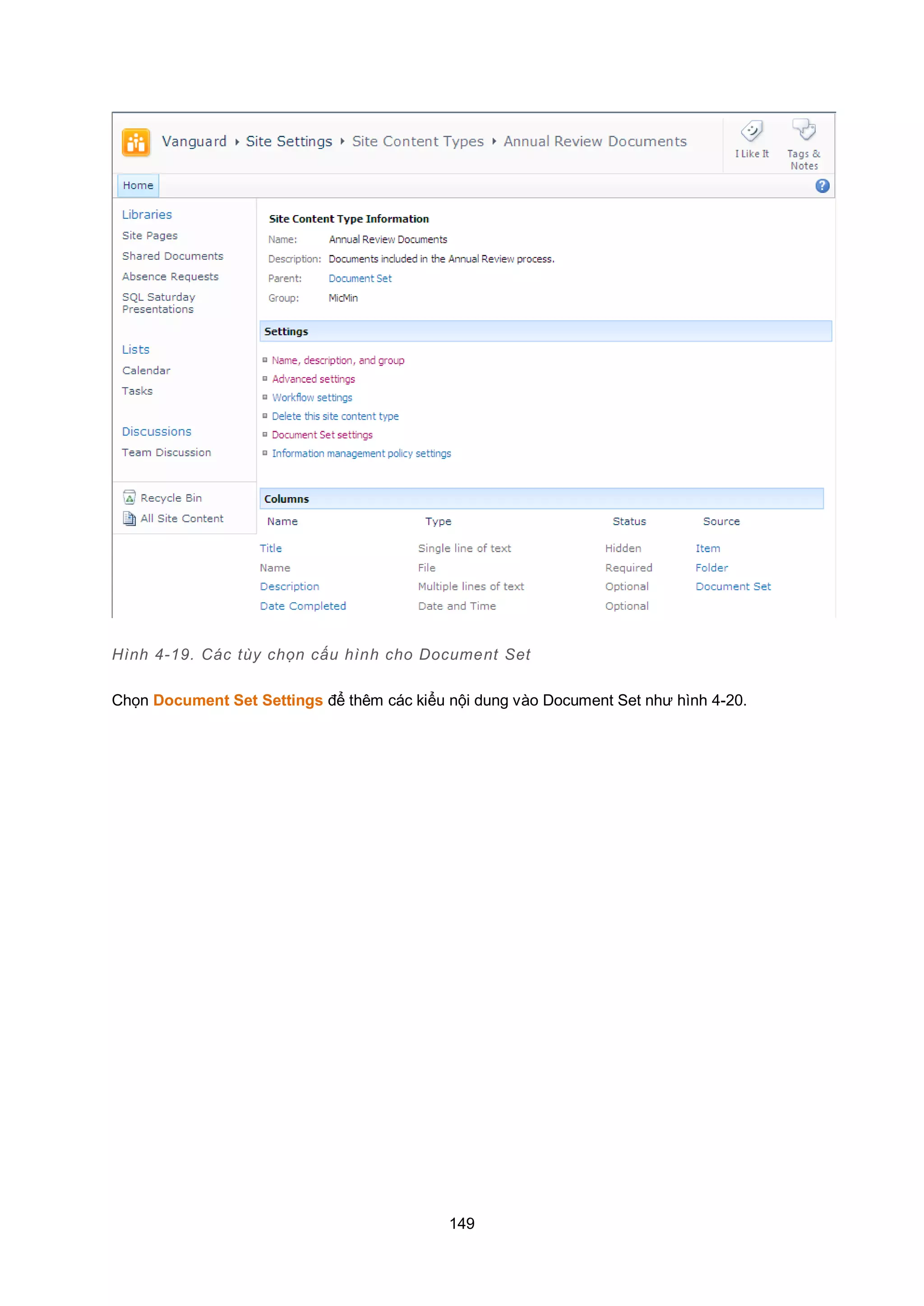
Task: Click Advanced settings link
Action: pyautogui.click(x=313, y=379)
